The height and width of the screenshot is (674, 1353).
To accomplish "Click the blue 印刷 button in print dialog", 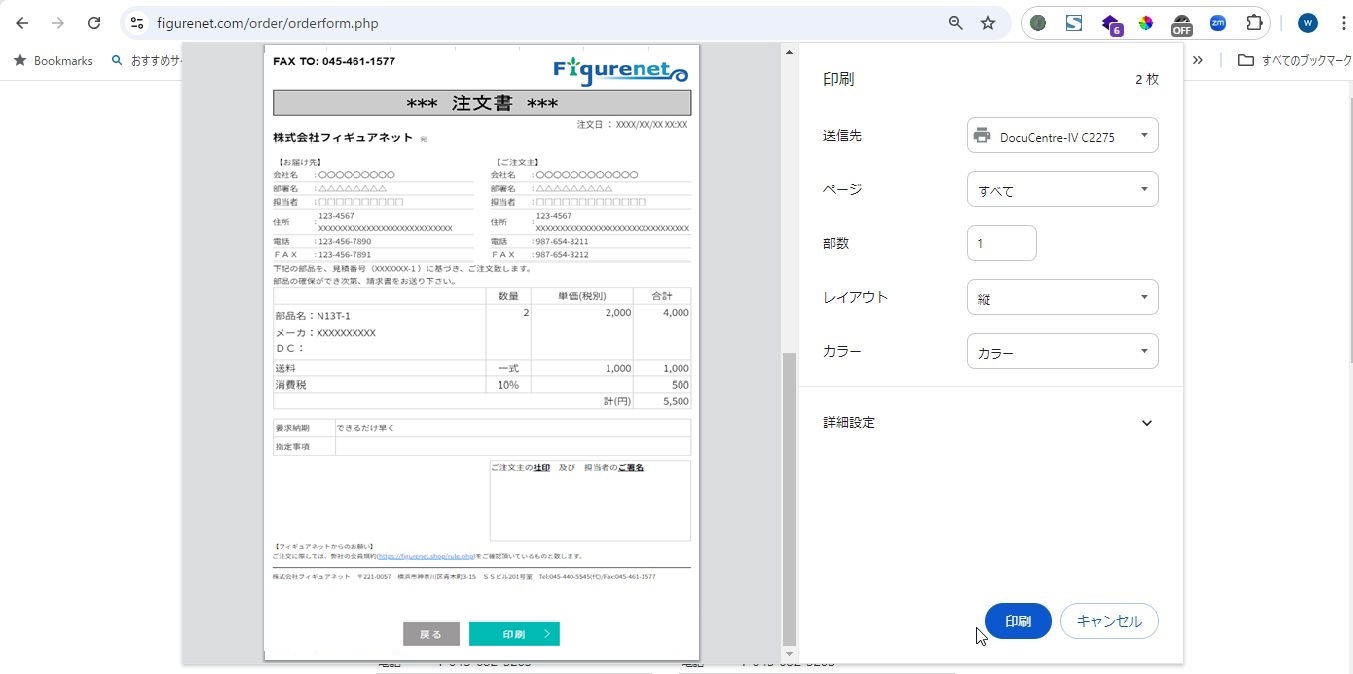I will pos(1017,621).
